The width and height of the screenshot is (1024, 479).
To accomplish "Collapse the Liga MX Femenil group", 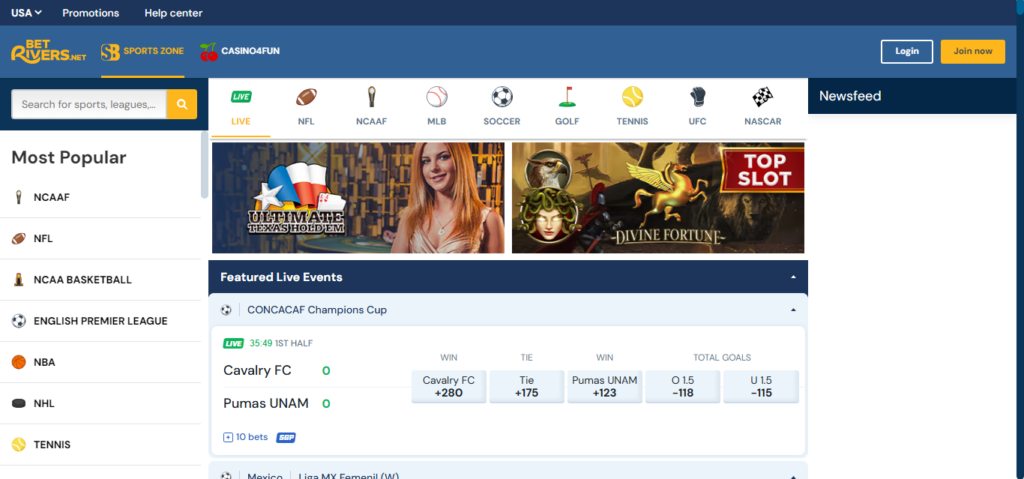I will pyautogui.click(x=793, y=476).
